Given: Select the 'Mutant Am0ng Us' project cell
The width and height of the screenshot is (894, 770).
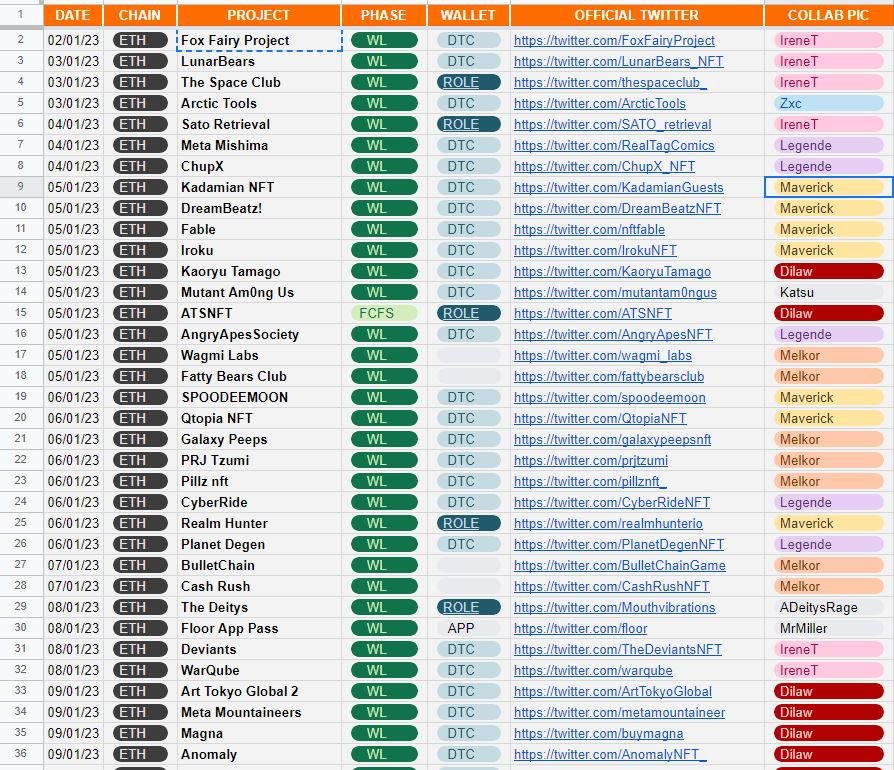Looking at the screenshot, I should [259, 292].
